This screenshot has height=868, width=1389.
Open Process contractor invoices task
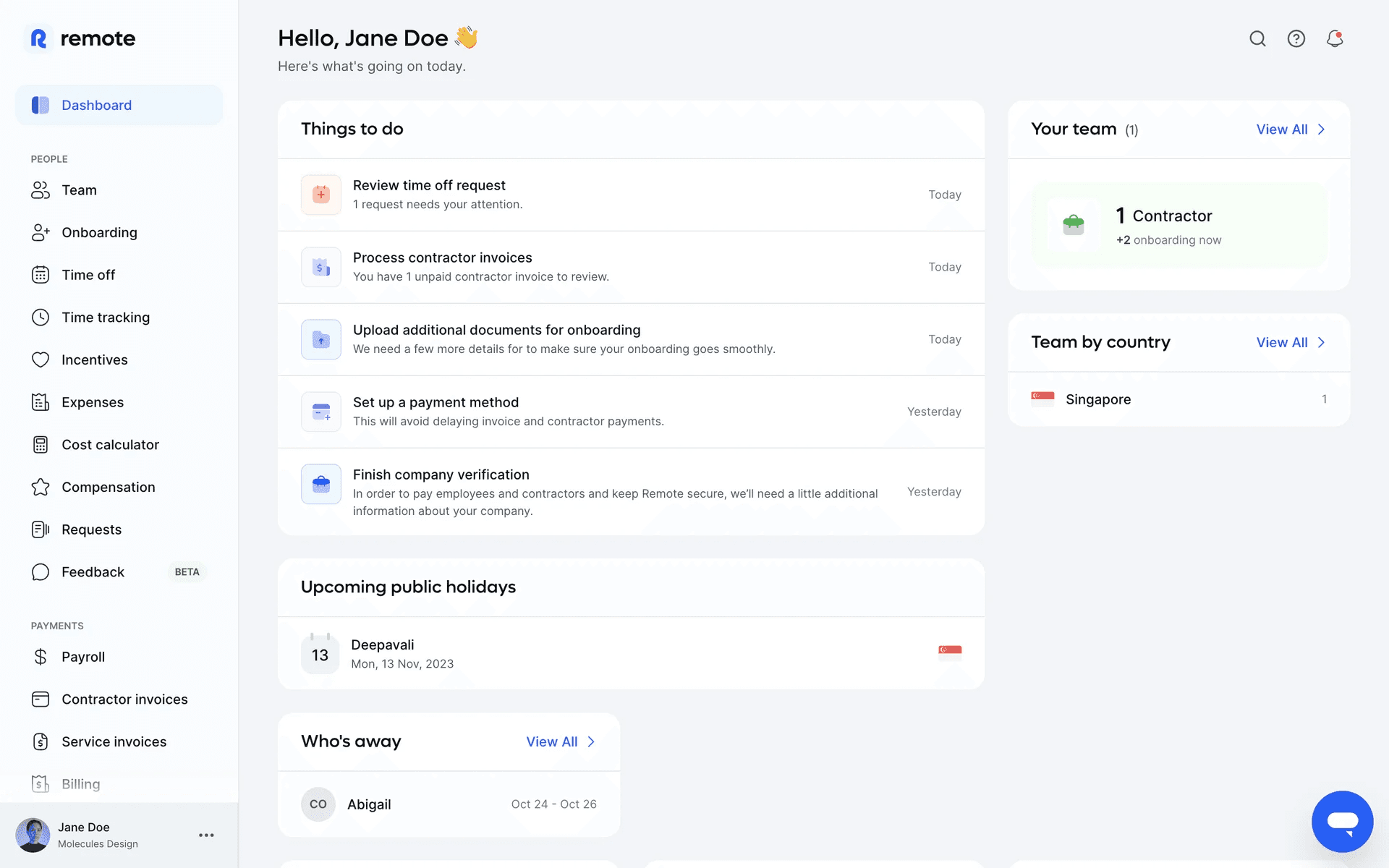(442, 258)
